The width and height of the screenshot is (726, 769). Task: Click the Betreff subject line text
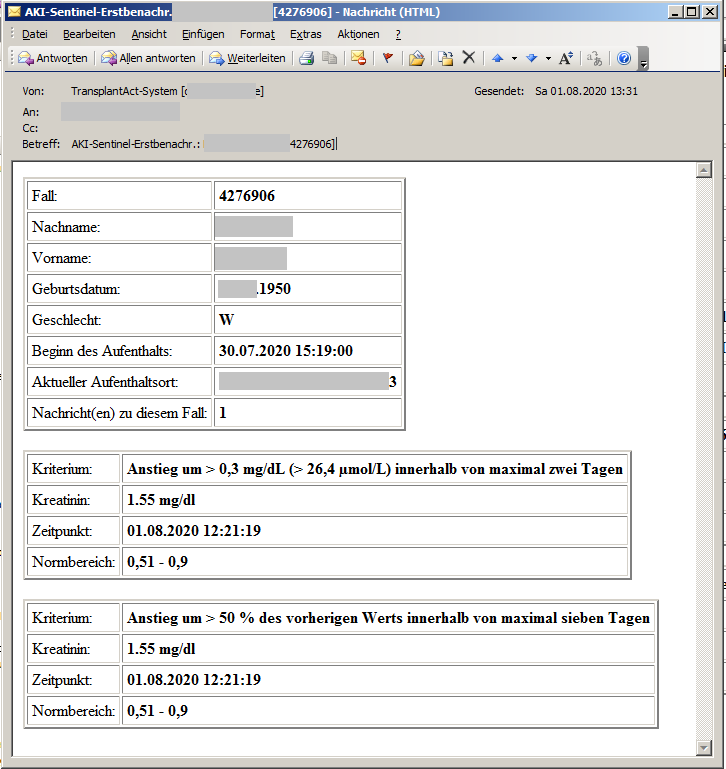(x=203, y=144)
